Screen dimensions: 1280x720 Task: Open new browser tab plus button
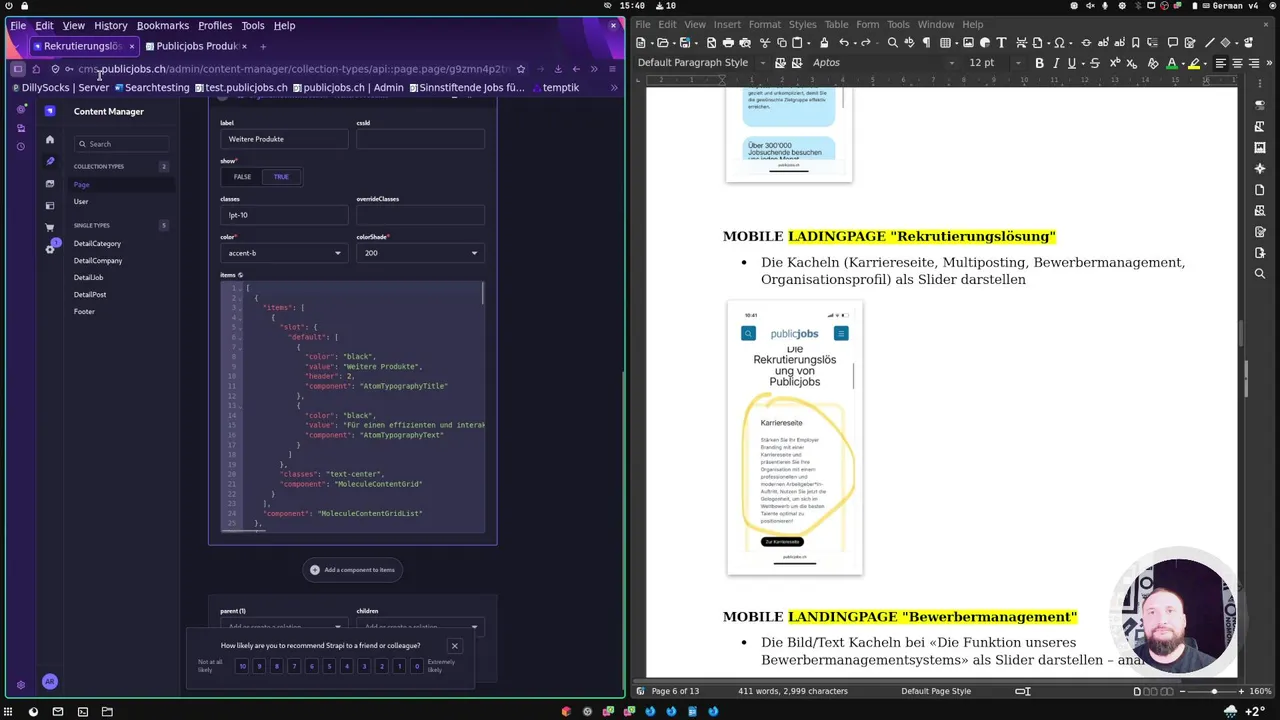(263, 46)
